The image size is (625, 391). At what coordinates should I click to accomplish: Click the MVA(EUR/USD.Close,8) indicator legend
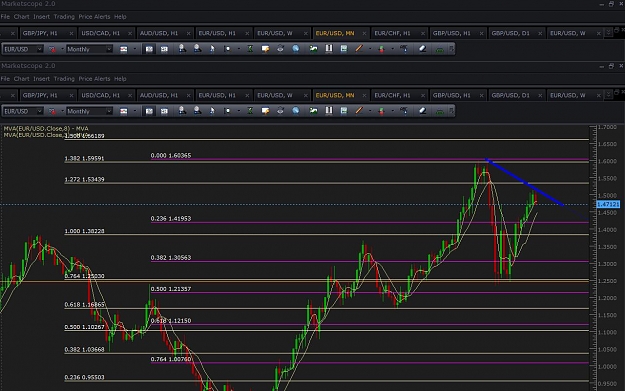tap(46, 128)
